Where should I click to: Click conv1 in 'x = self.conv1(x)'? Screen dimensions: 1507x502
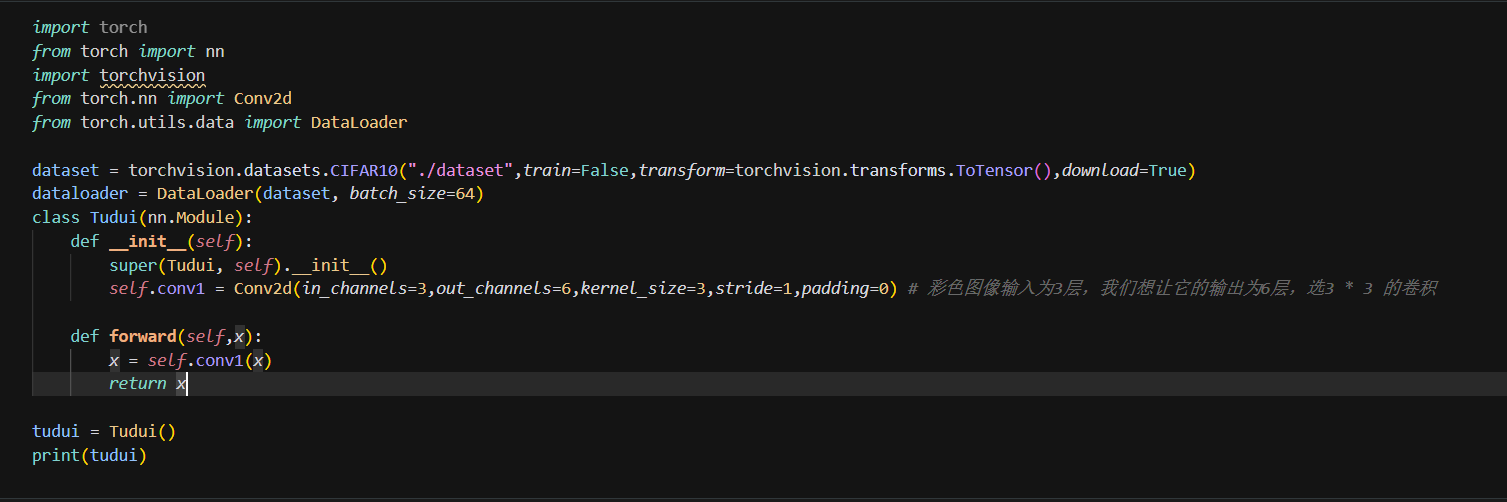(220, 363)
